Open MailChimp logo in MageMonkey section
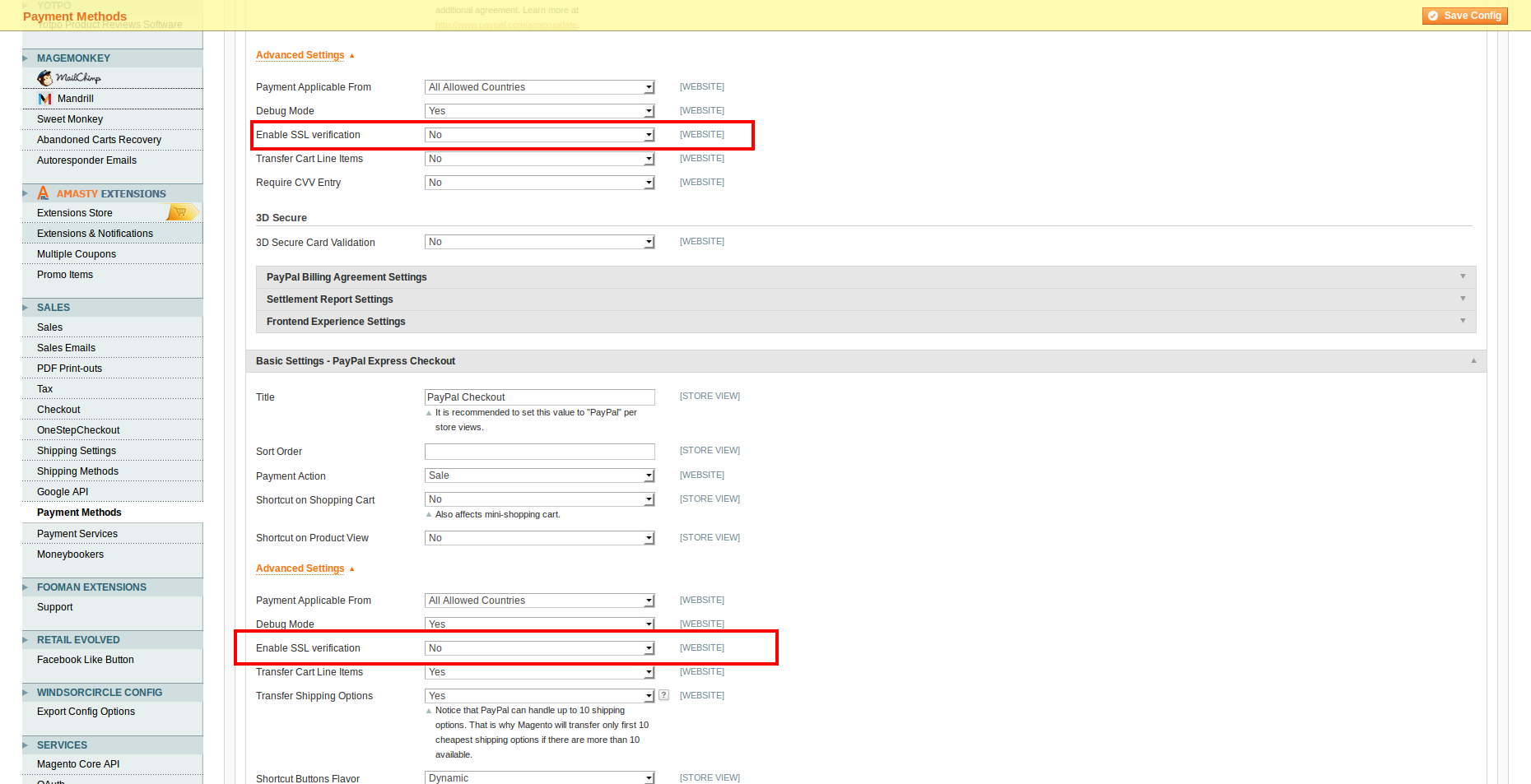 (69, 77)
